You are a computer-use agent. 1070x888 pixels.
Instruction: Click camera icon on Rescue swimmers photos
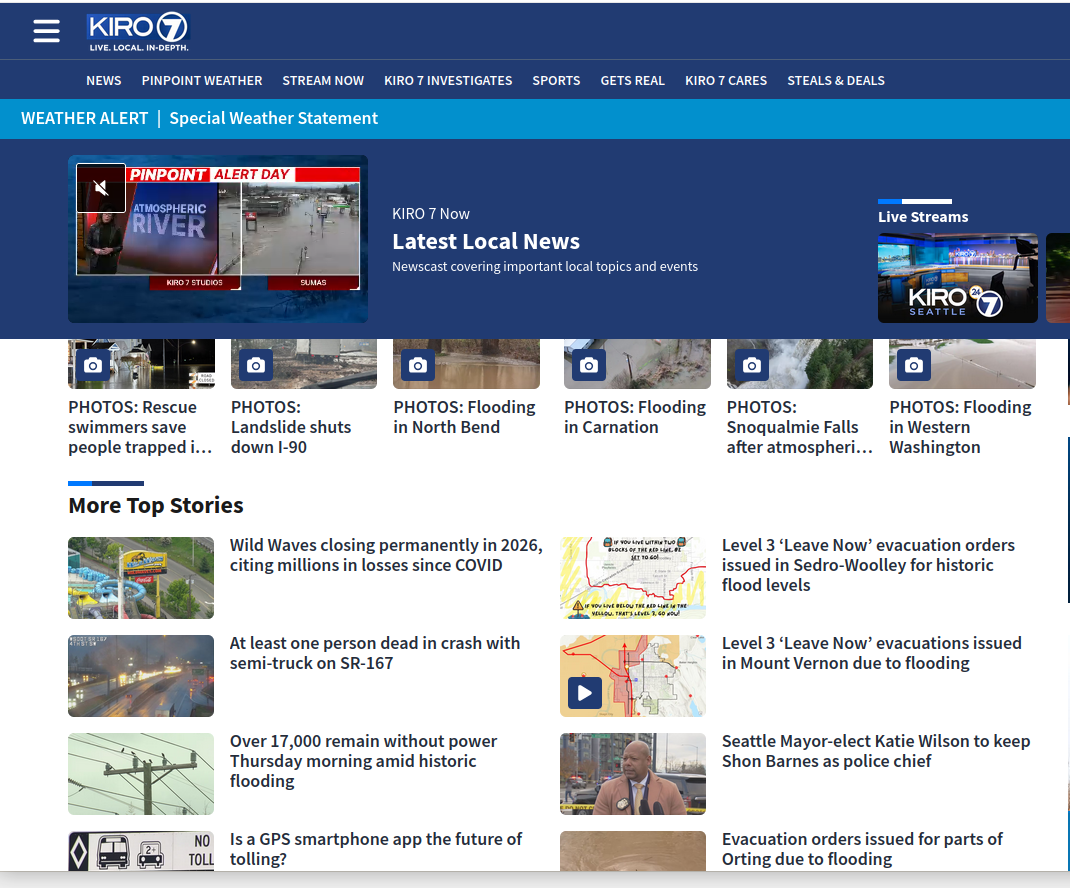coord(93,365)
